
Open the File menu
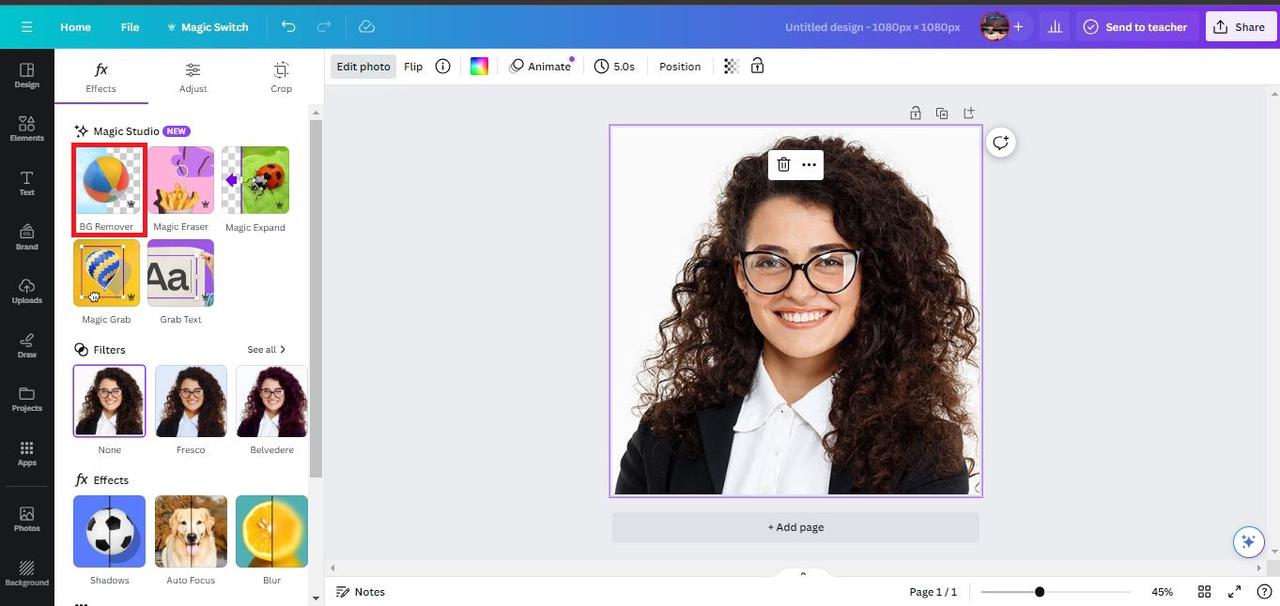tap(130, 27)
